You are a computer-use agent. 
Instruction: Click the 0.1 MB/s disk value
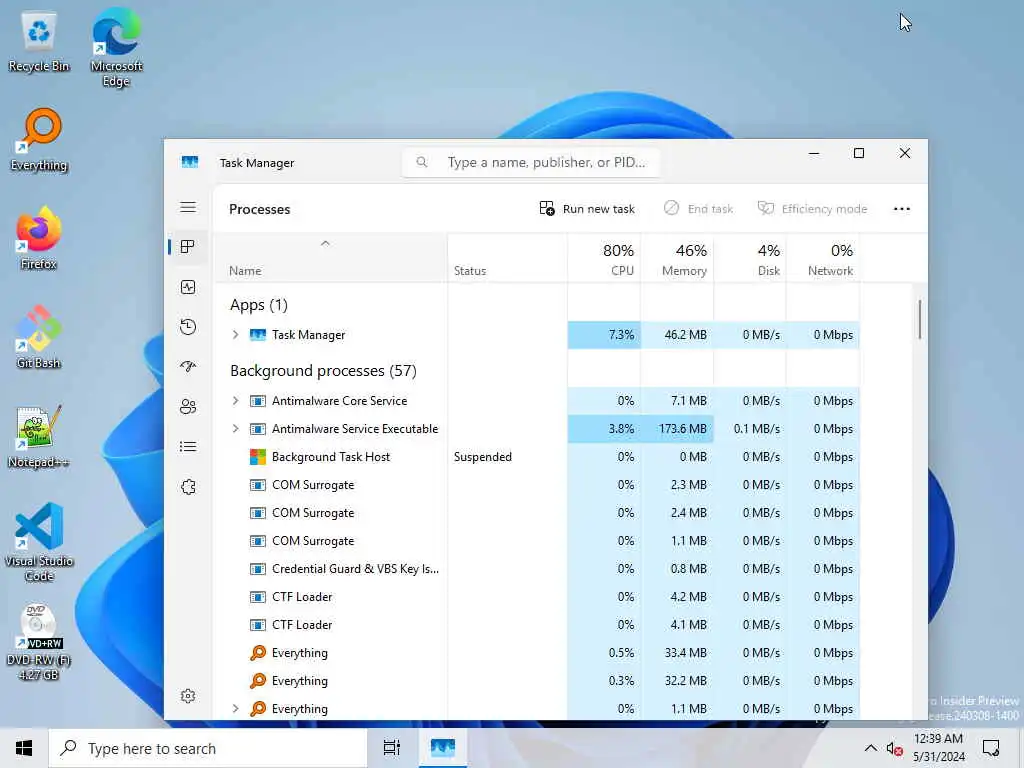[x=756, y=428]
